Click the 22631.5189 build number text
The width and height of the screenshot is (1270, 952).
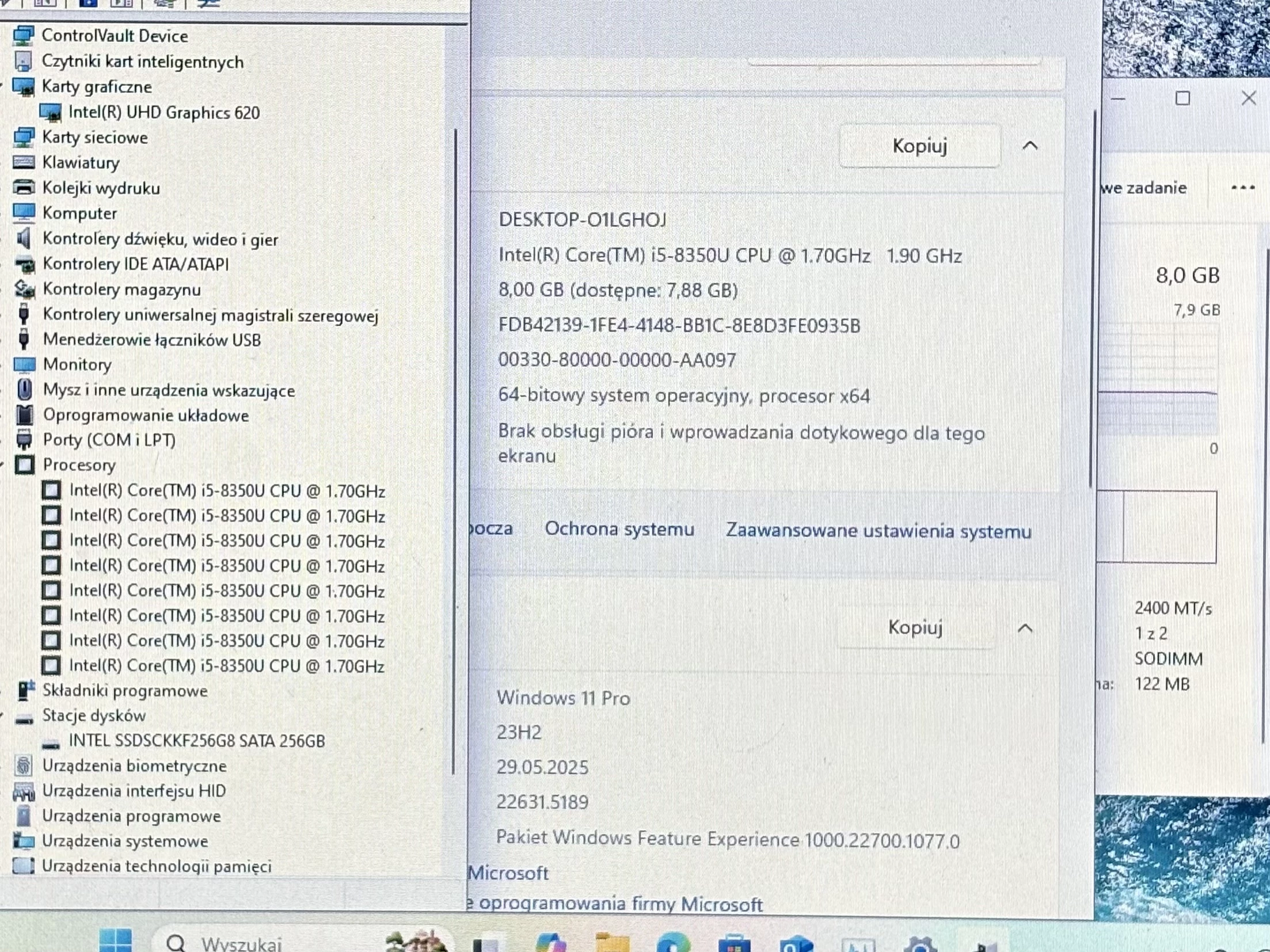[542, 802]
